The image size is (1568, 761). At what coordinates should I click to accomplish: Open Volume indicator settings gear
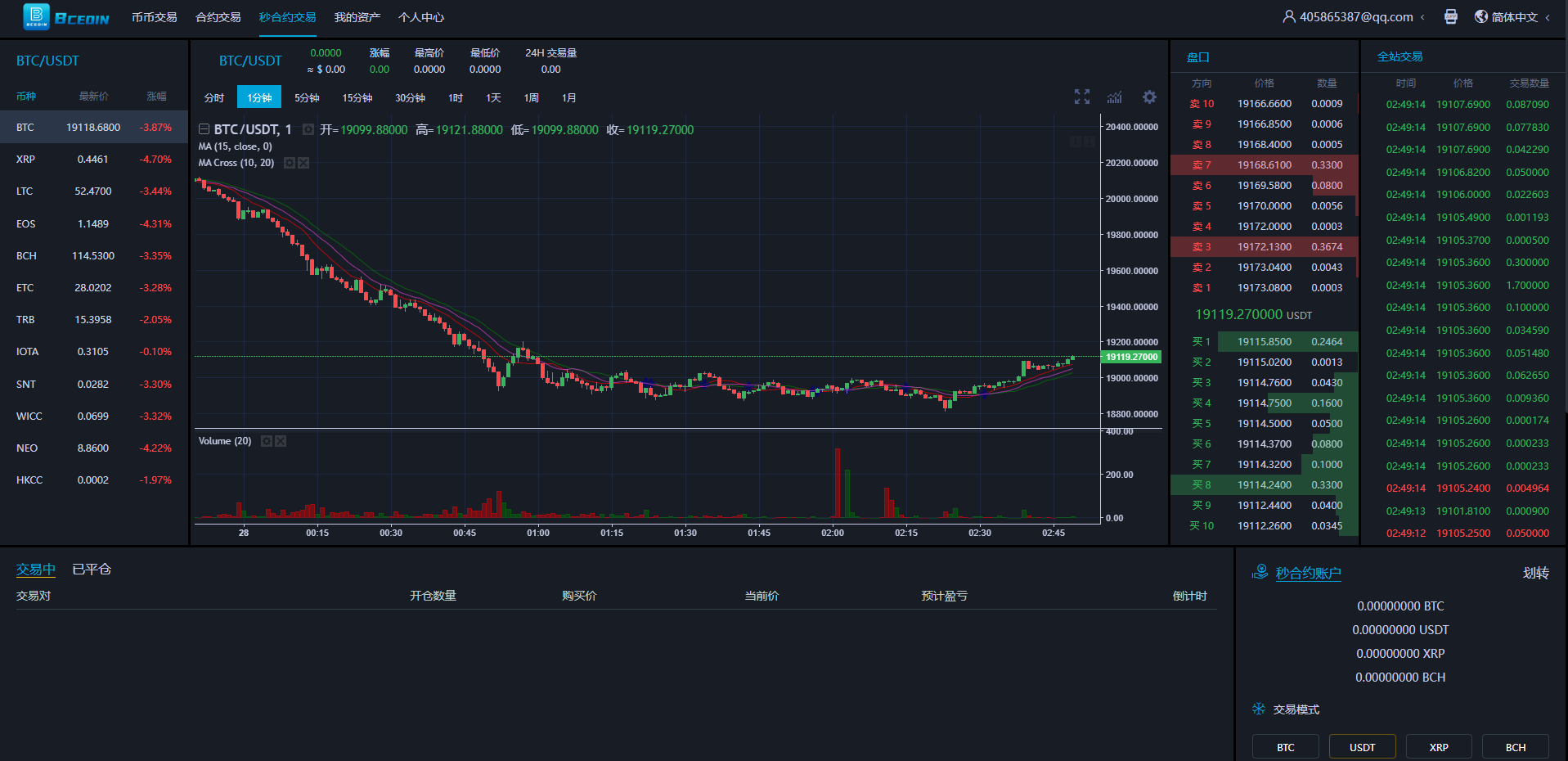[266, 441]
